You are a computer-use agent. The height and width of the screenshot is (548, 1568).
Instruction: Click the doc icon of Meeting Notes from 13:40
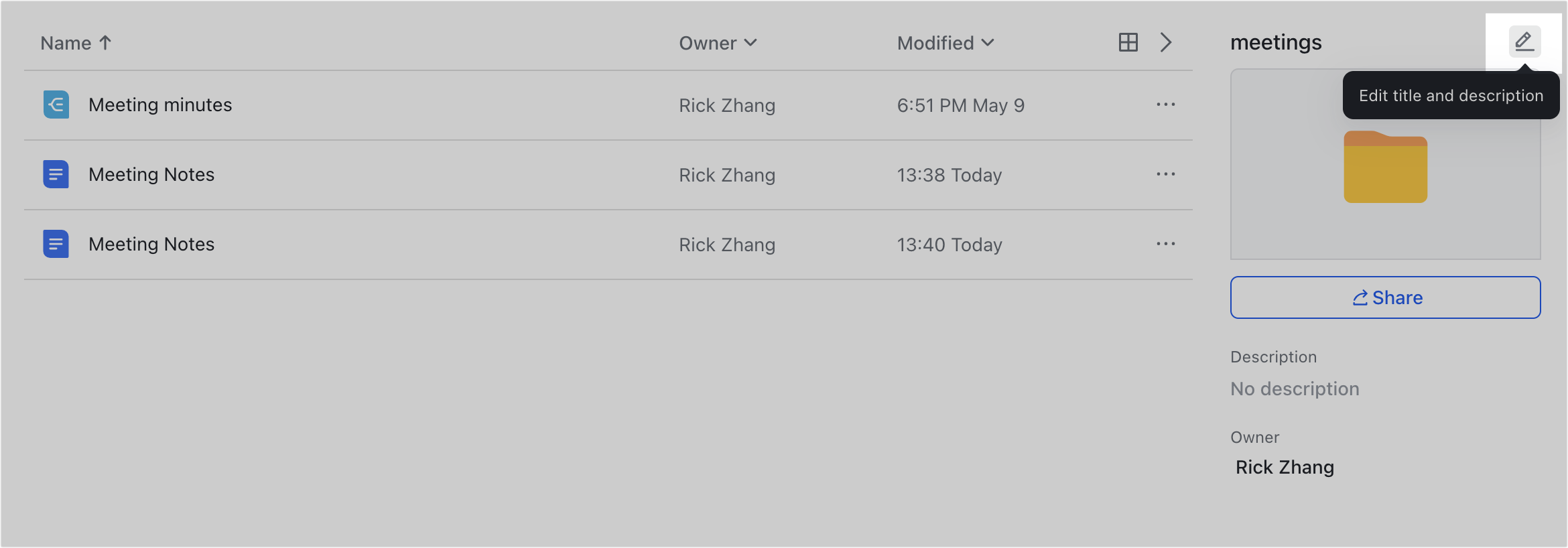point(56,244)
